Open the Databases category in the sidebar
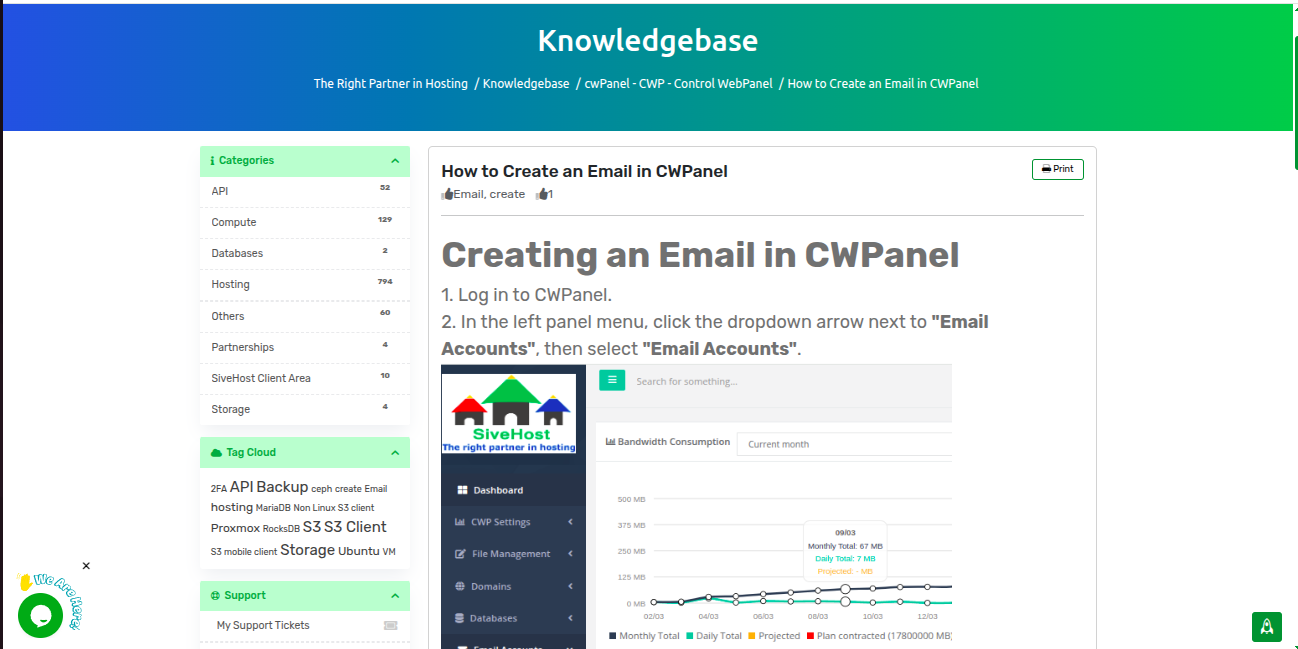Viewport: 1298px width, 649px height. point(305,254)
